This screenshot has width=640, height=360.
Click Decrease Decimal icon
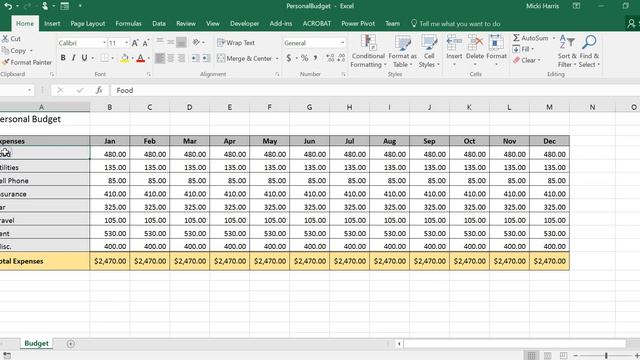[341, 58]
